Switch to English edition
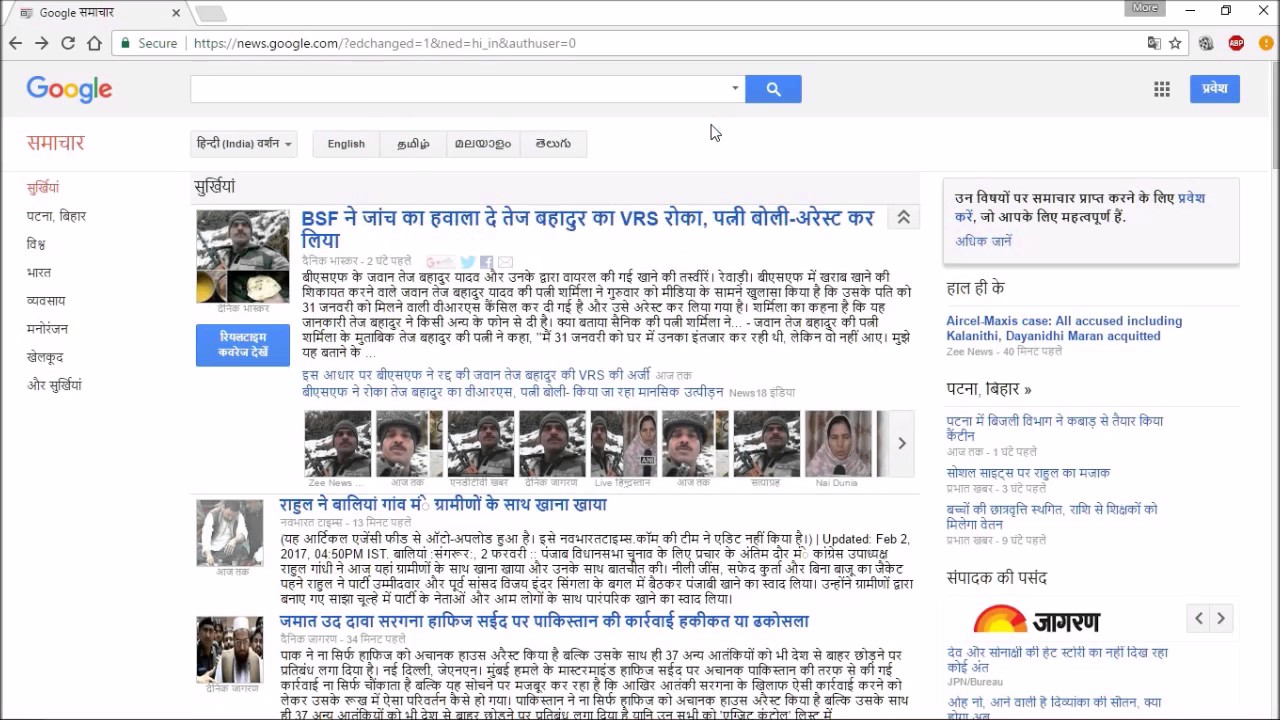 (x=346, y=144)
